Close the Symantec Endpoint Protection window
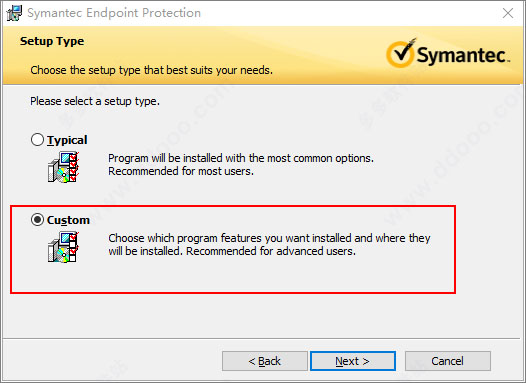Screen dimensions: 526x383 [x=508, y=13]
